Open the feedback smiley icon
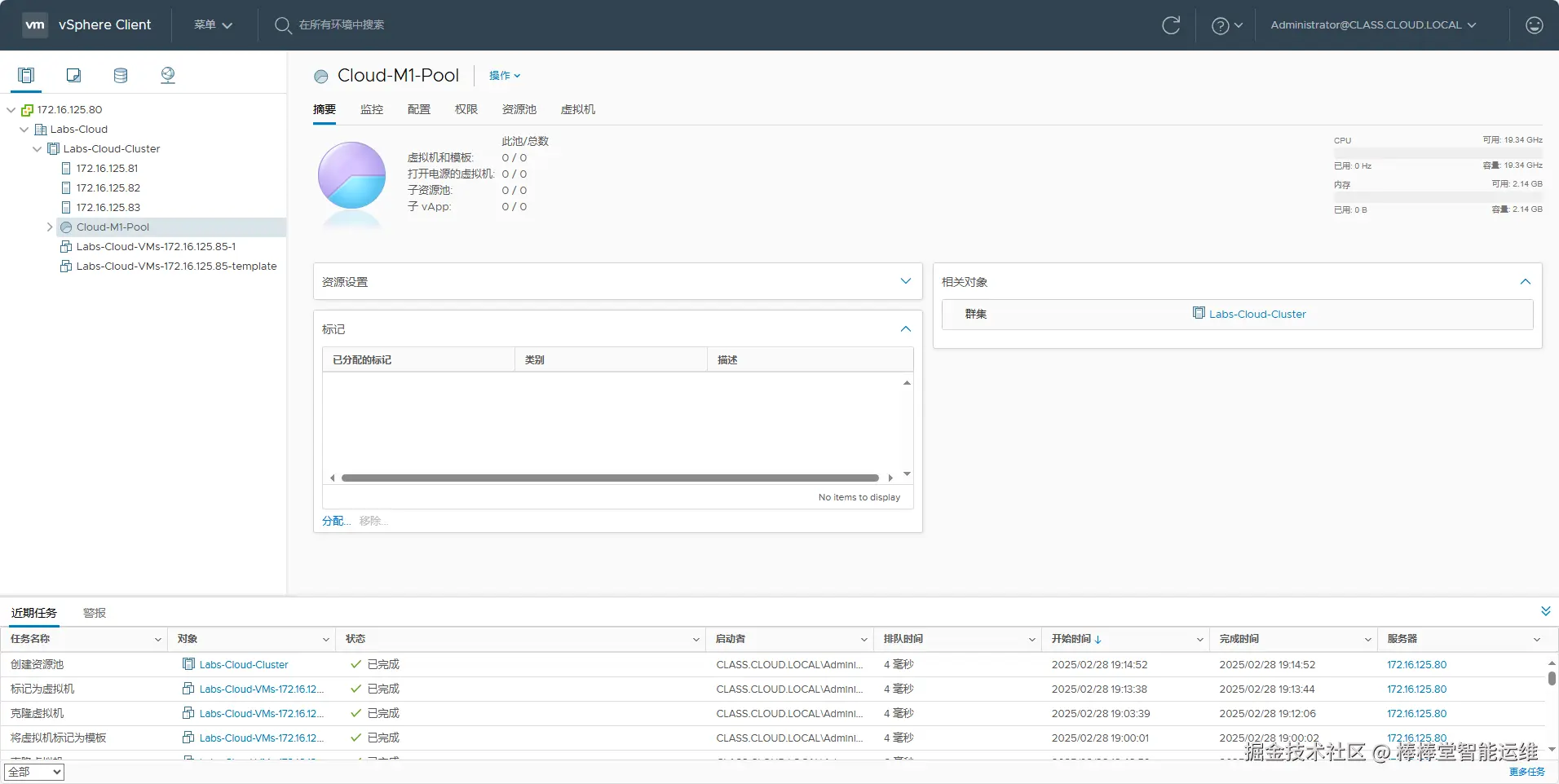This screenshot has width=1559, height=784. (1534, 25)
